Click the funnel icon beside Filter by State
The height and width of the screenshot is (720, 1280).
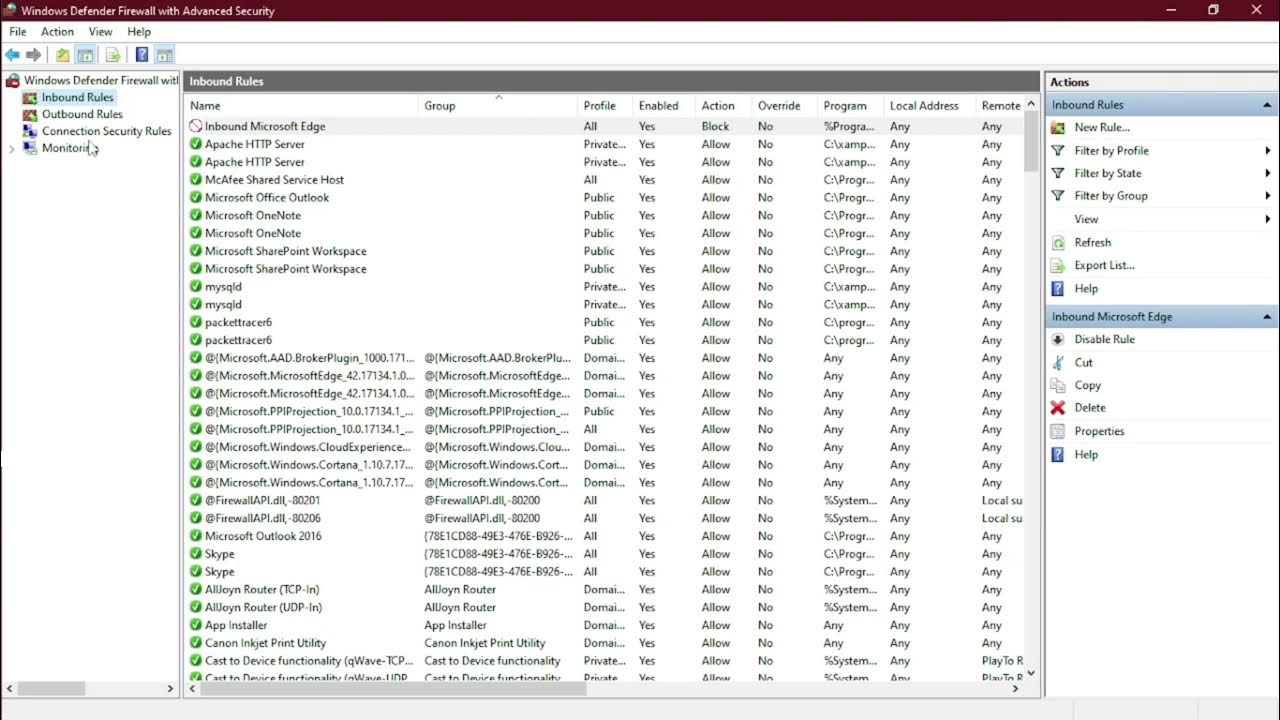tap(1058, 173)
